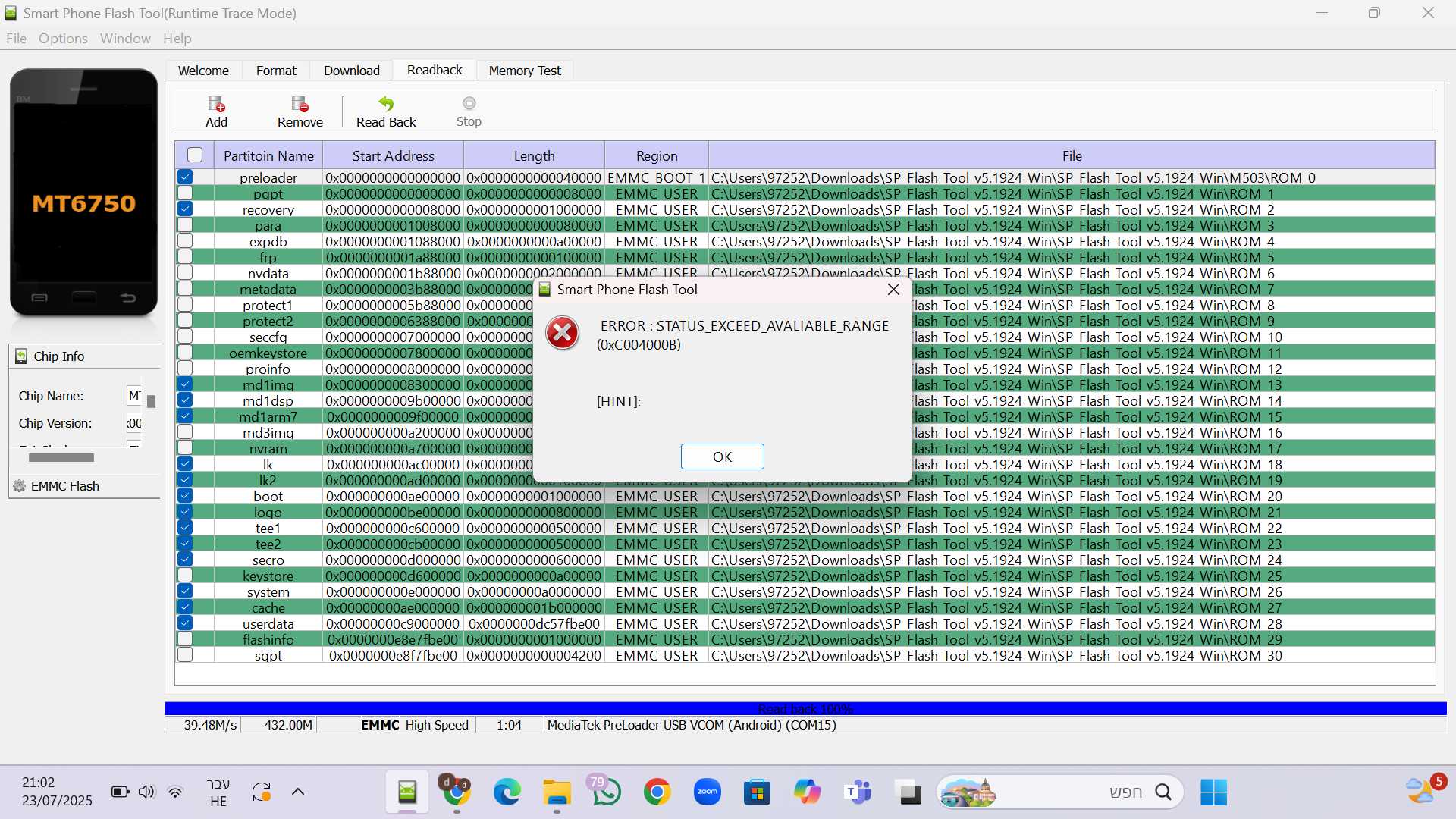Uncheck the preloader partition checkbox

(x=185, y=177)
